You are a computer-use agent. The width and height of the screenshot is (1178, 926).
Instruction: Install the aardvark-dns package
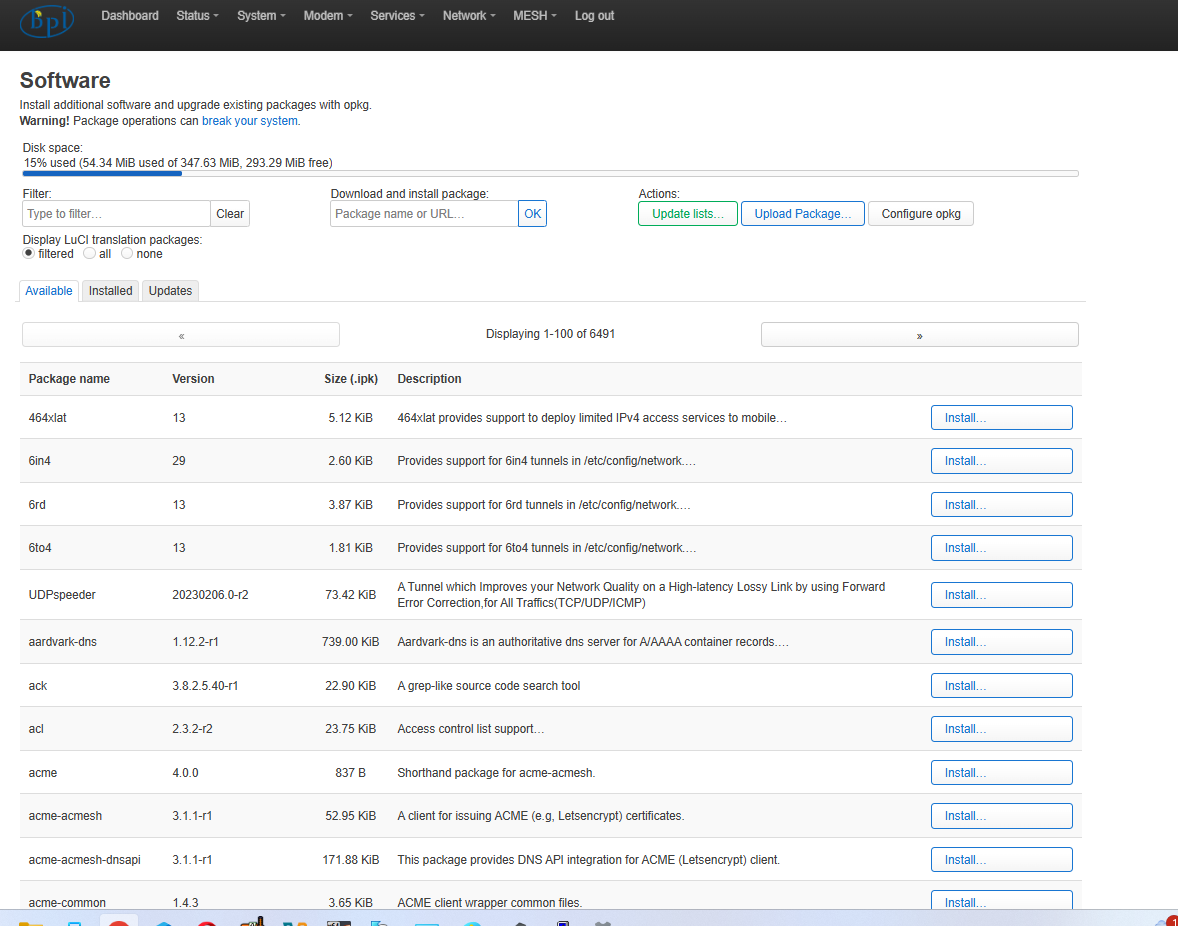tap(1001, 642)
